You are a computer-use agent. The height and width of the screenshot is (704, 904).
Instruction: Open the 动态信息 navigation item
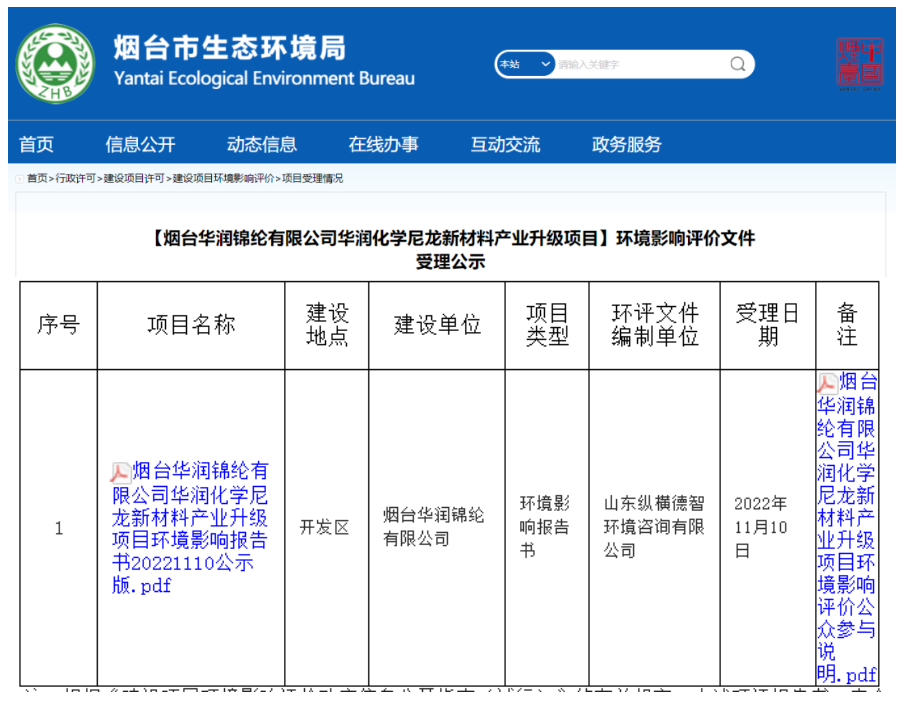pyautogui.click(x=262, y=144)
